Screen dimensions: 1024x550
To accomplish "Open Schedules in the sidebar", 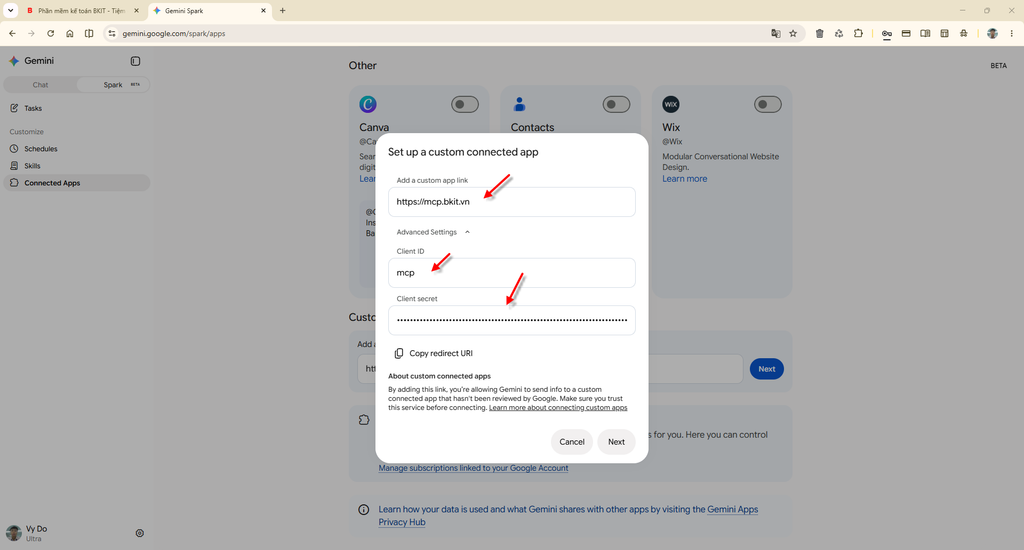I will (76, 149).
